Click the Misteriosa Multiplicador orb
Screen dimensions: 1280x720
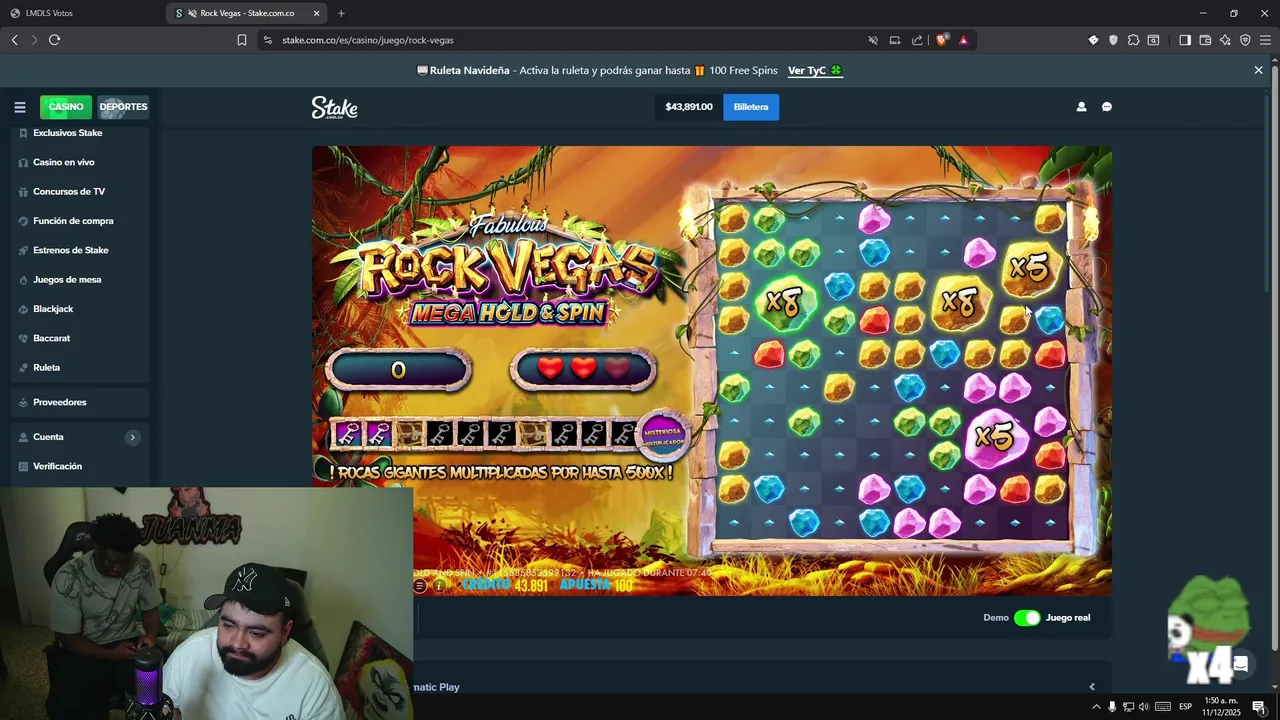coord(663,435)
